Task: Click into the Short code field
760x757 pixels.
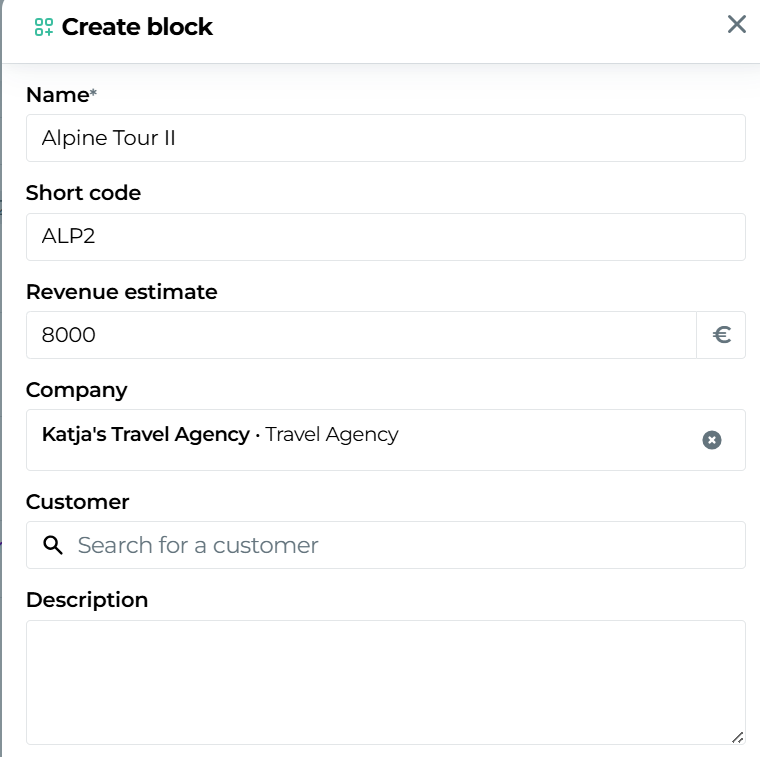Action: (385, 237)
